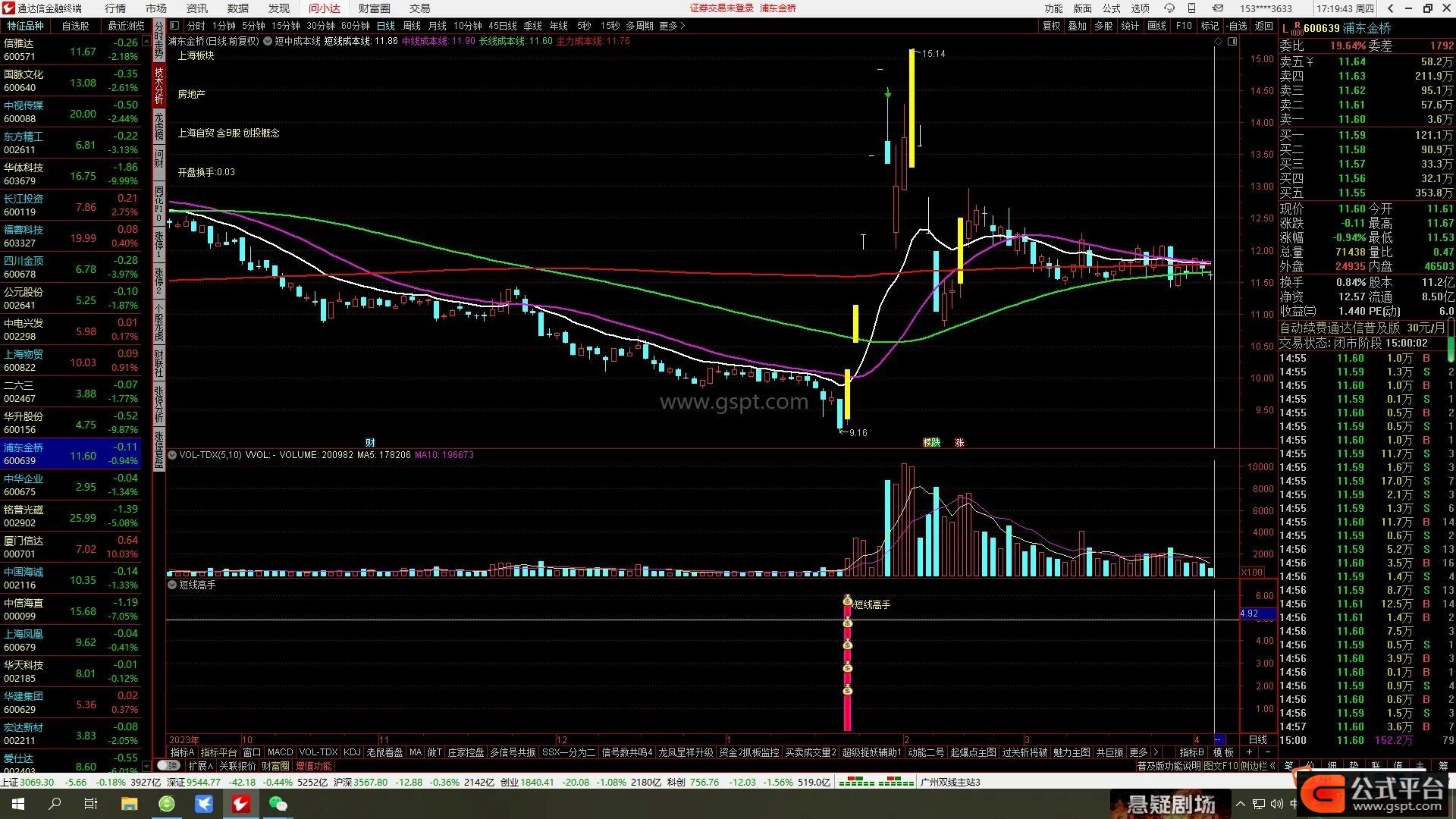Open Task View in taskbar
Screen dimensions: 1456x819
(x=91, y=804)
